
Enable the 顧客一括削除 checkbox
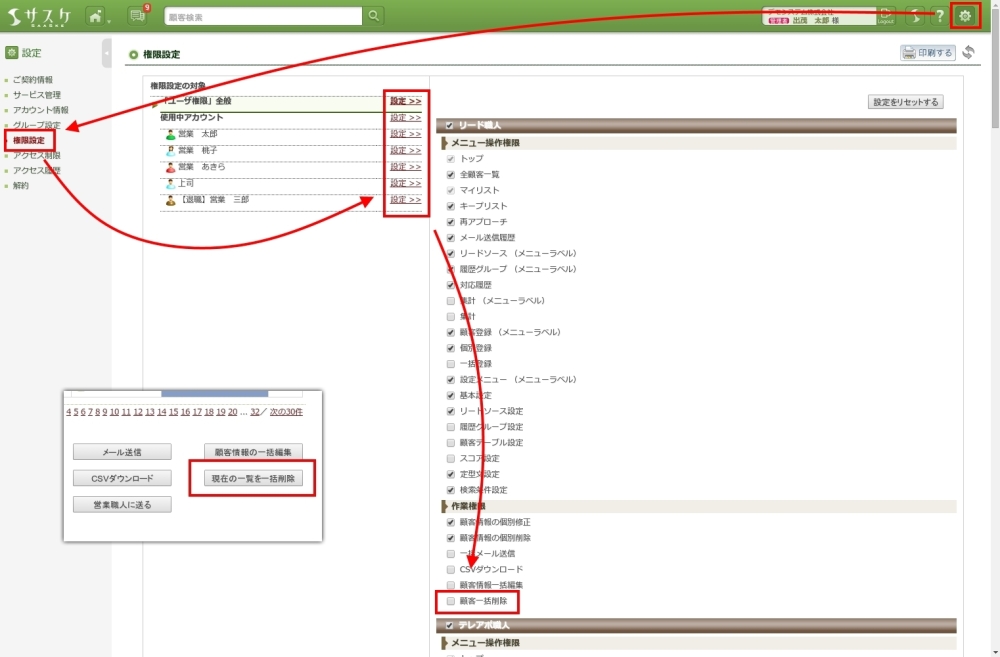(x=450, y=601)
